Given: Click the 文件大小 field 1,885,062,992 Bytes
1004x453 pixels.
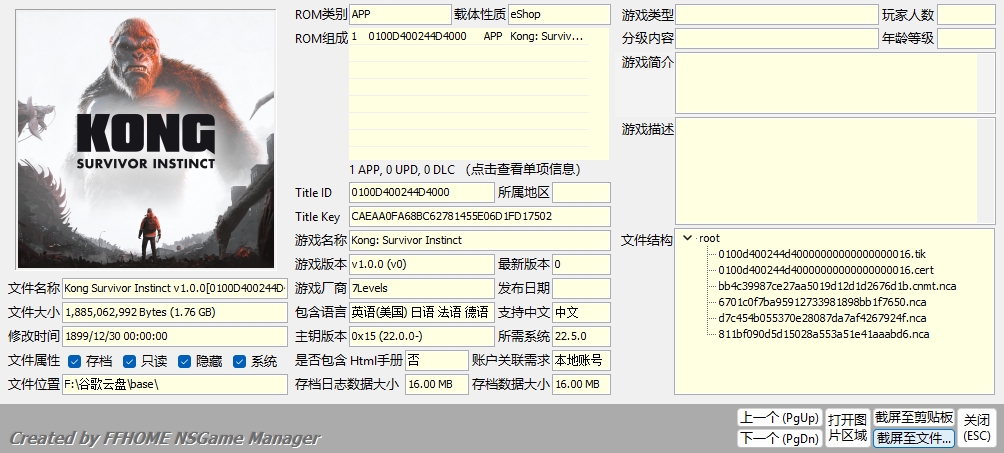Looking at the screenshot, I should tap(175, 312).
